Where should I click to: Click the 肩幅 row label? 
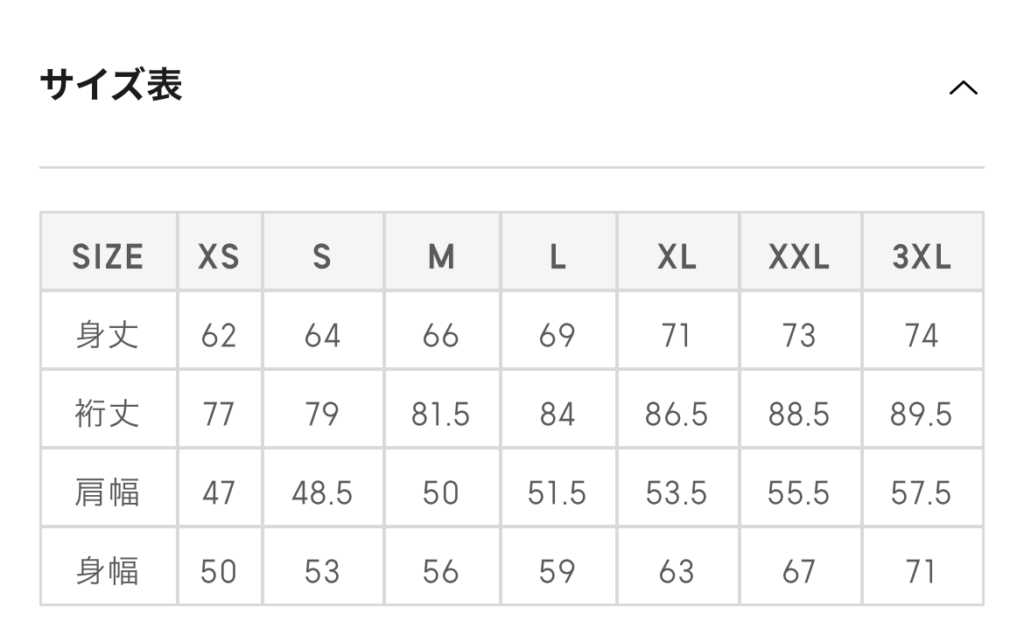(108, 492)
